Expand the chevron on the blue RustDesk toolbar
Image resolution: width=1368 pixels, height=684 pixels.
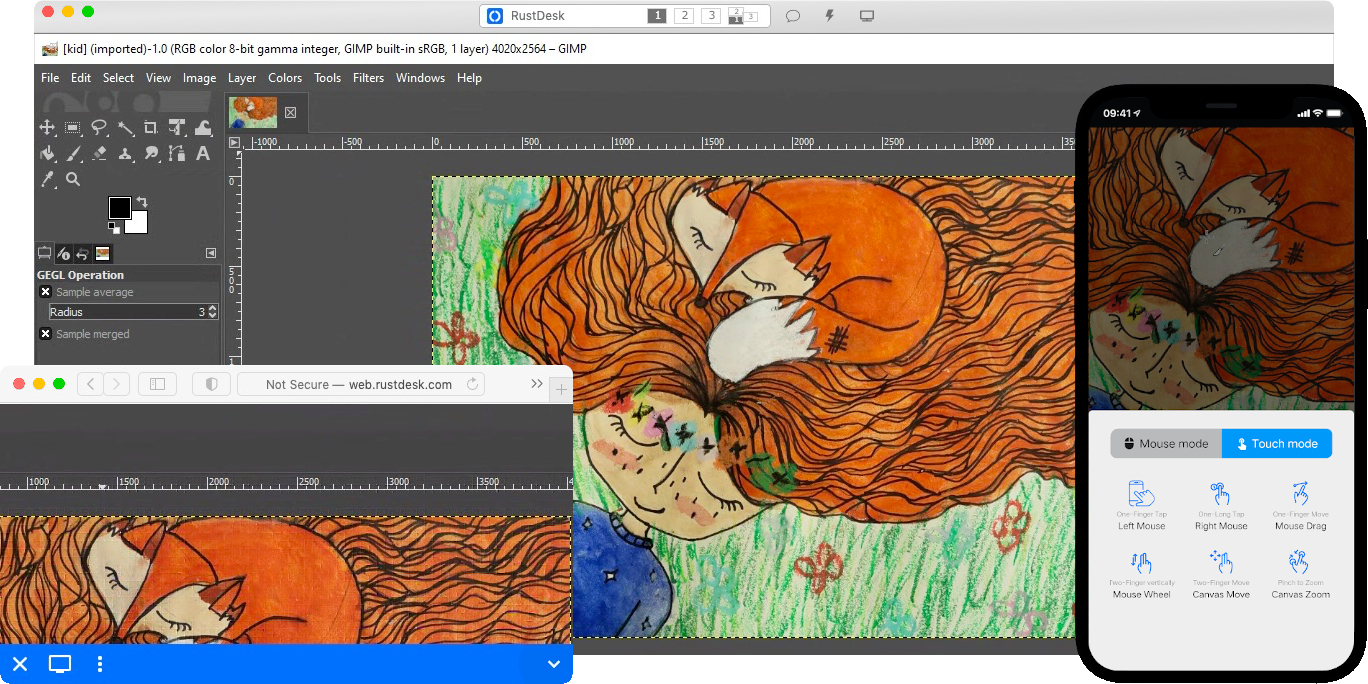tap(553, 664)
